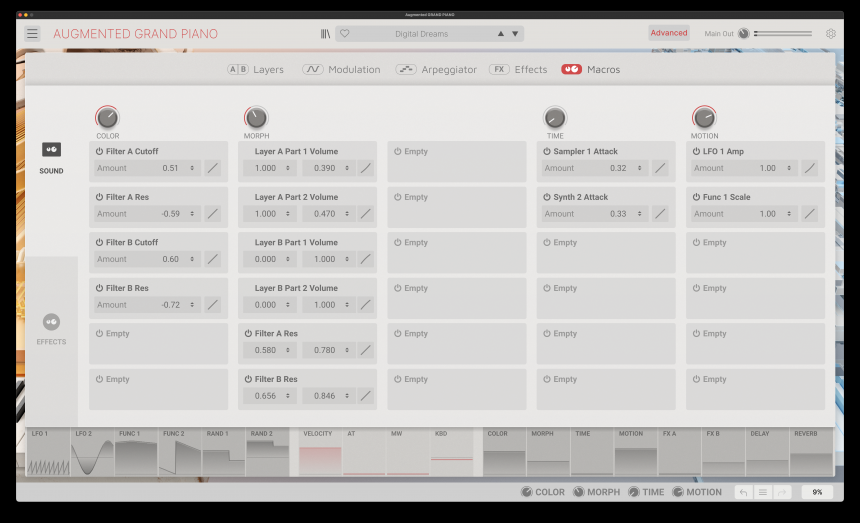Toggle power for Filter B Res in COLOR column
This screenshot has height=523, width=860.
coord(99,288)
